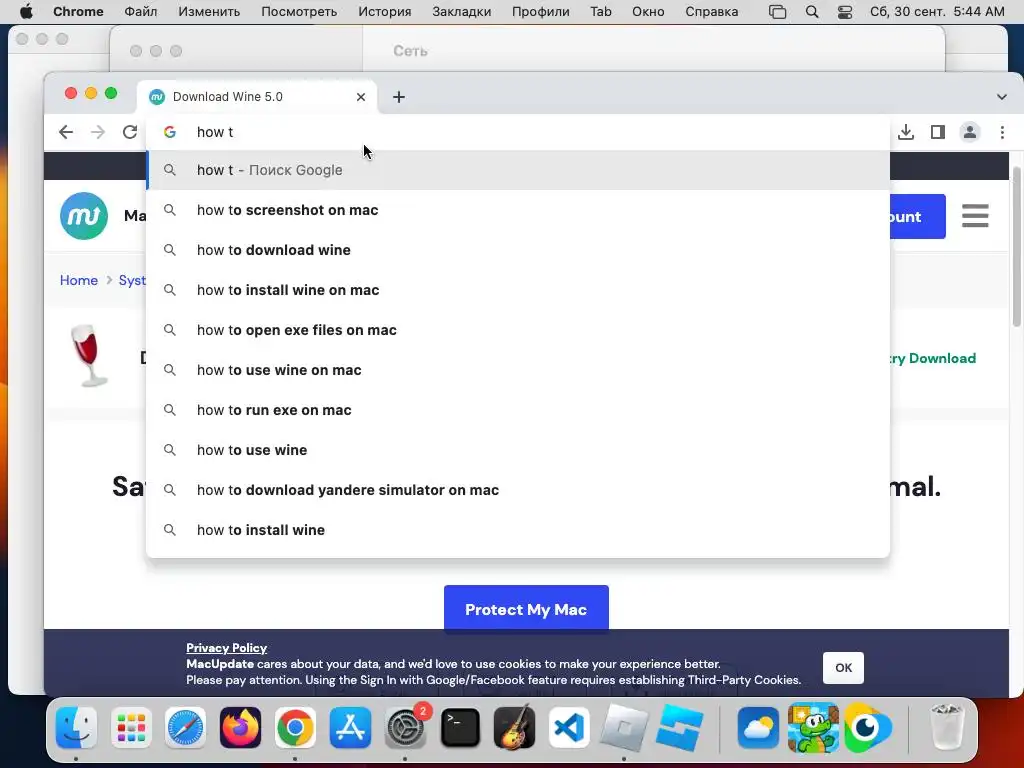1024x768 pixels.
Task: Open the MacUpdate hamburger menu
Action: pos(975,216)
